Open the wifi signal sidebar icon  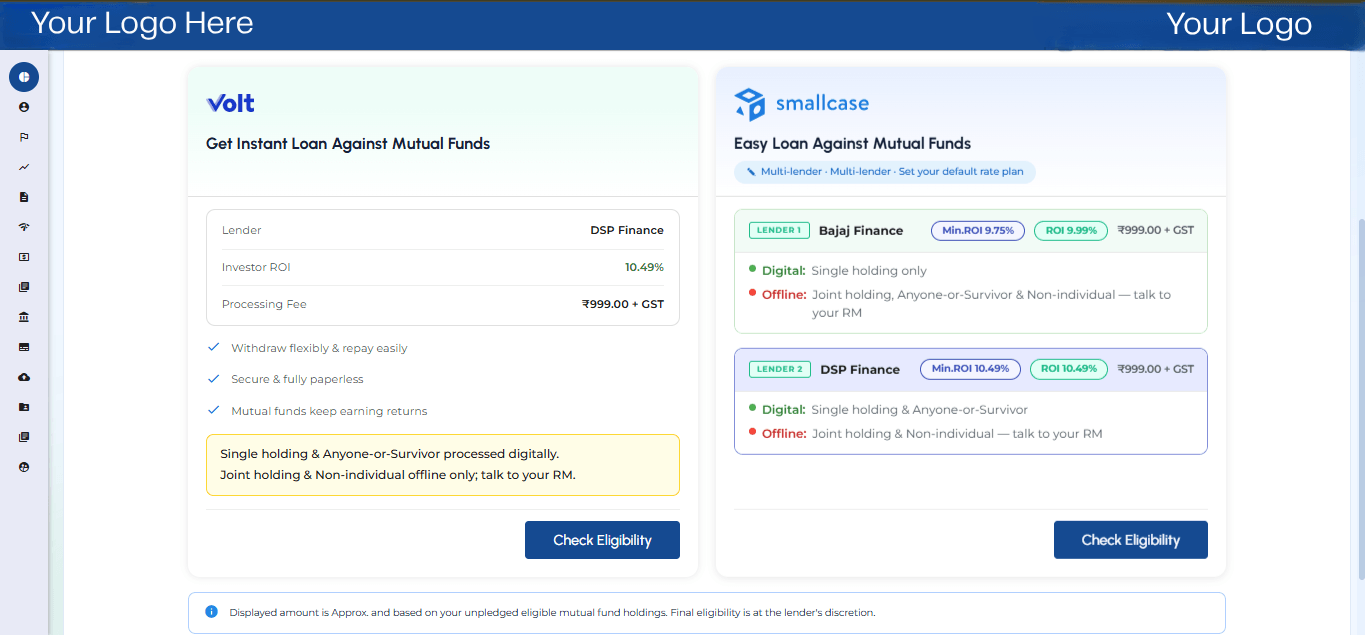tap(24, 227)
